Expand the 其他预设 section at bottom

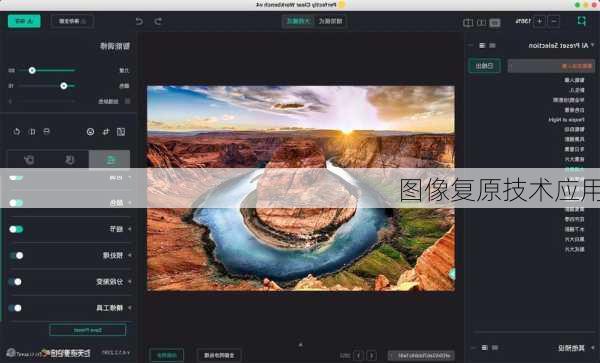point(571,348)
